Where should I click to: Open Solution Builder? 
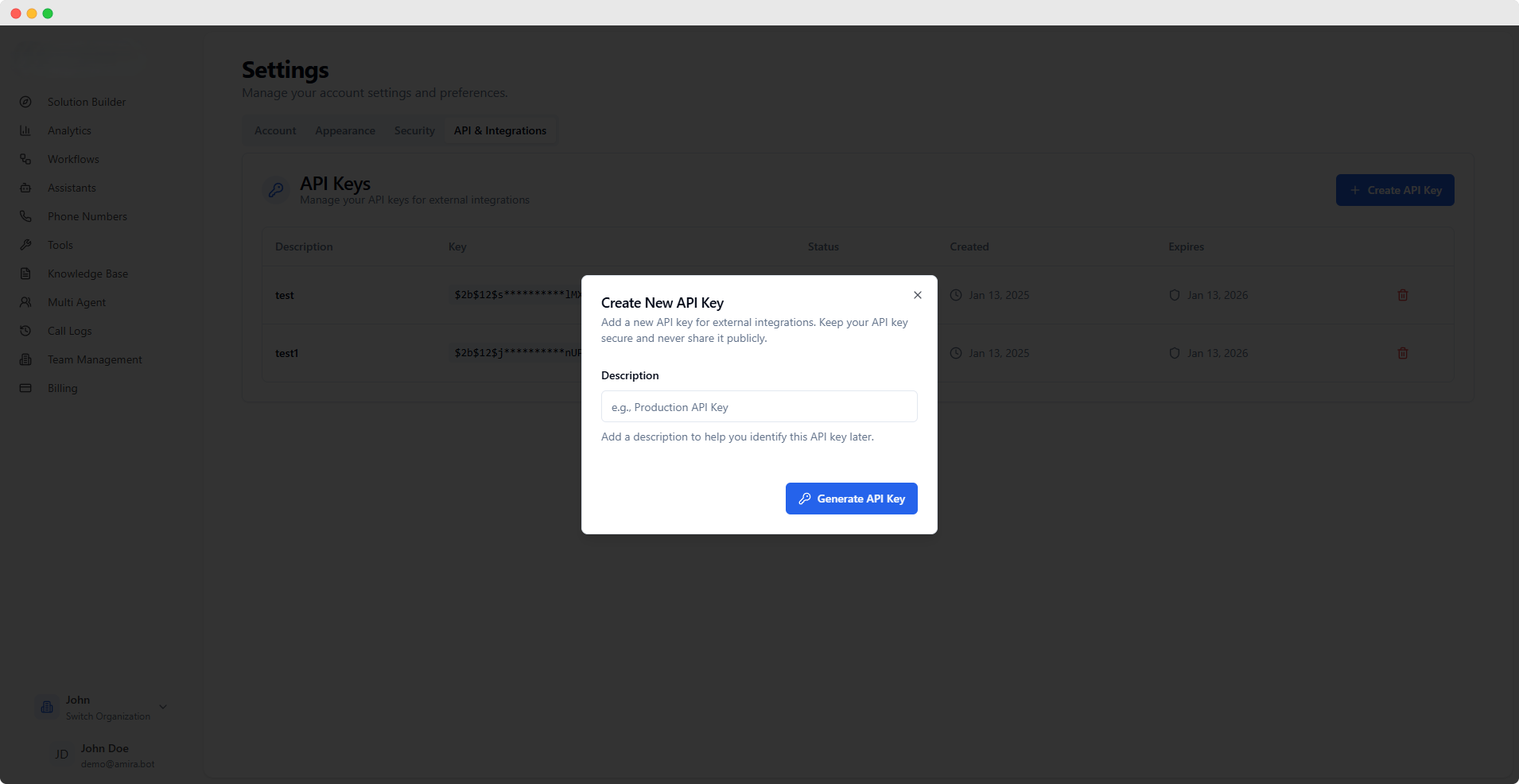(86, 101)
